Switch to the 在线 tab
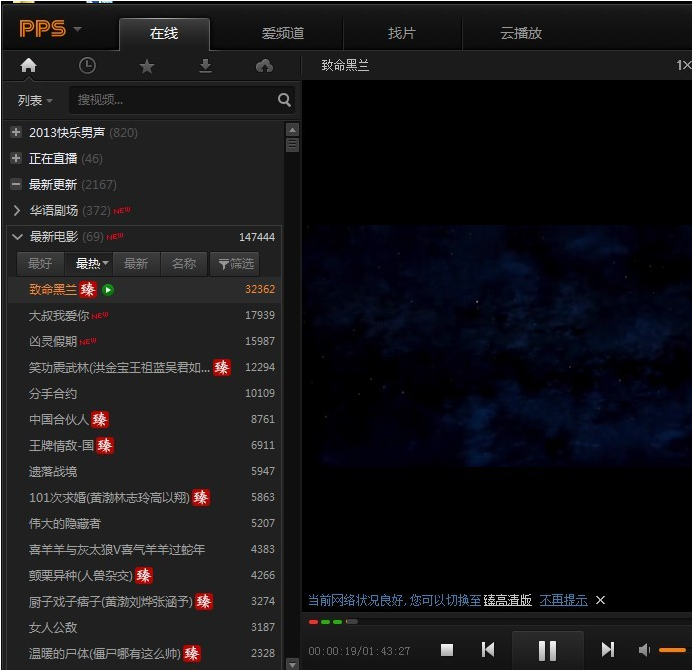This screenshot has height=670, width=692. pyautogui.click(x=164, y=33)
